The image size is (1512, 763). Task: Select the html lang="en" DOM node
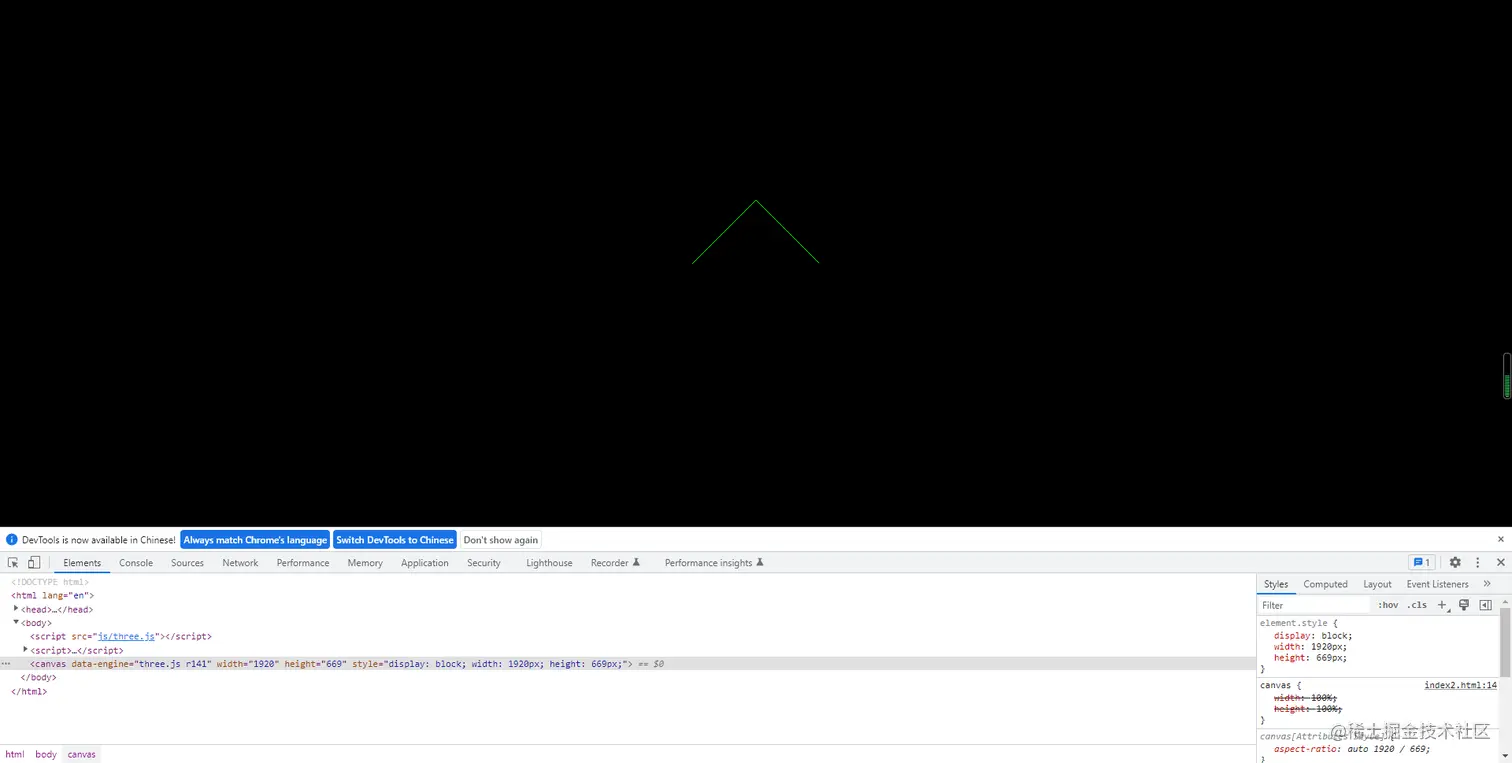(x=52, y=595)
